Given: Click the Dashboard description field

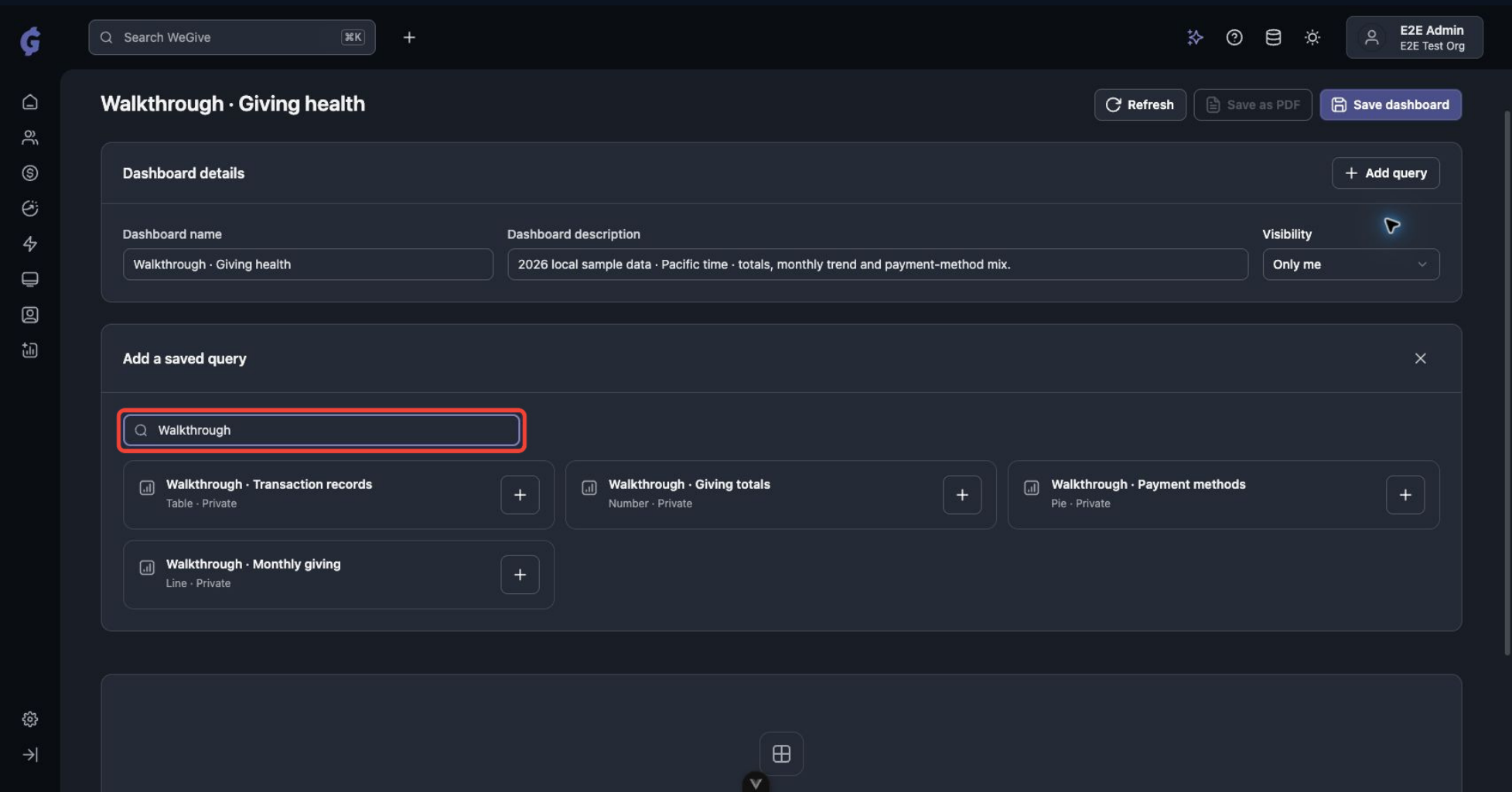Looking at the screenshot, I should tap(877, 265).
